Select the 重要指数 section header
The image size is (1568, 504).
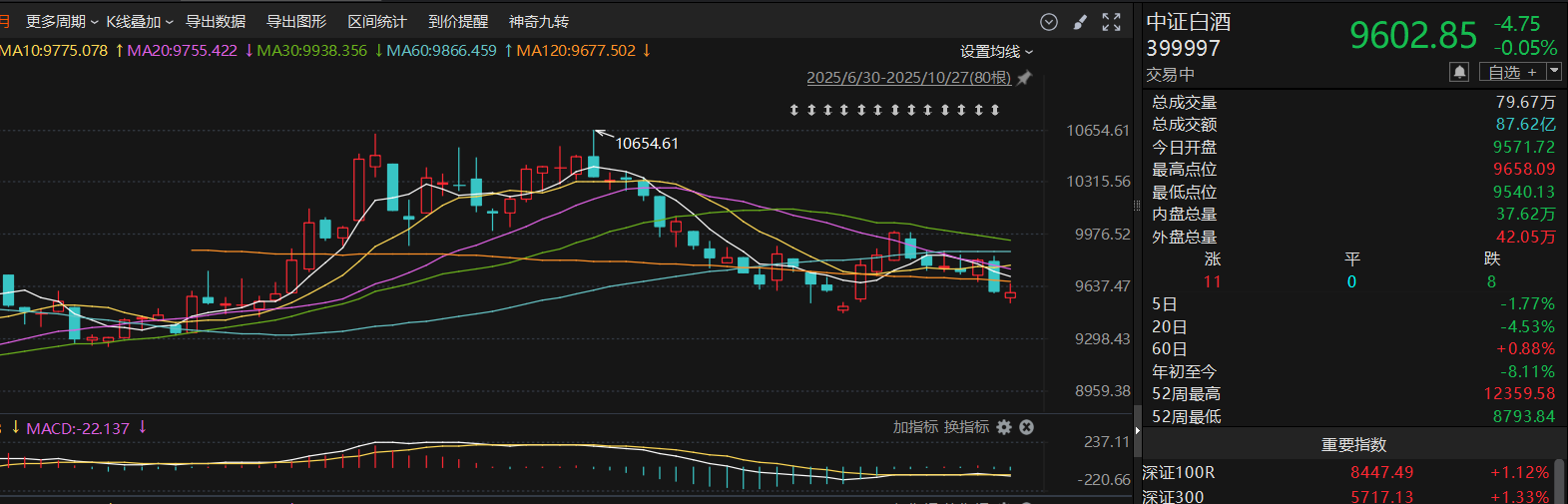[1354, 445]
